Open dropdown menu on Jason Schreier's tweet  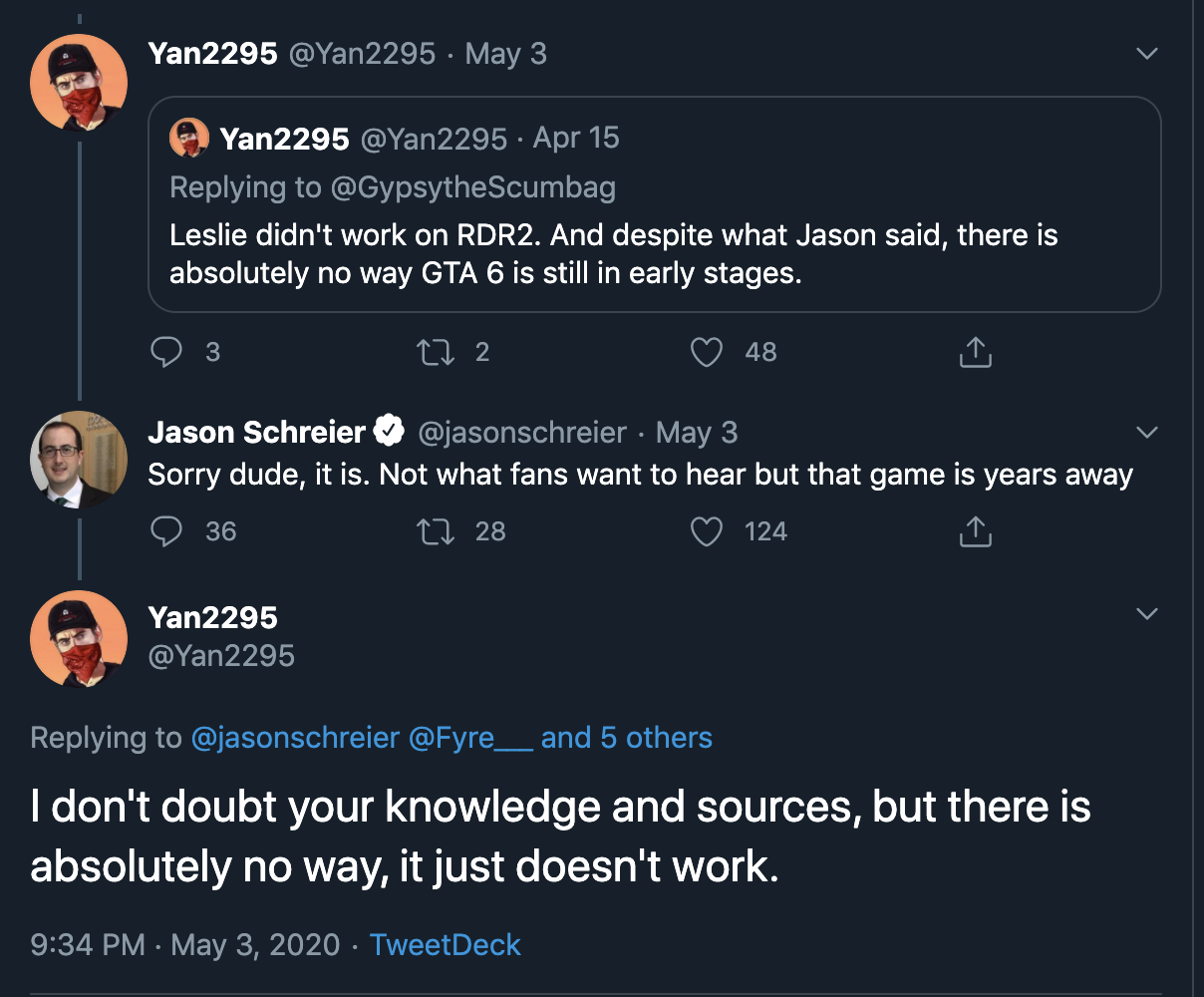pyautogui.click(x=1147, y=433)
